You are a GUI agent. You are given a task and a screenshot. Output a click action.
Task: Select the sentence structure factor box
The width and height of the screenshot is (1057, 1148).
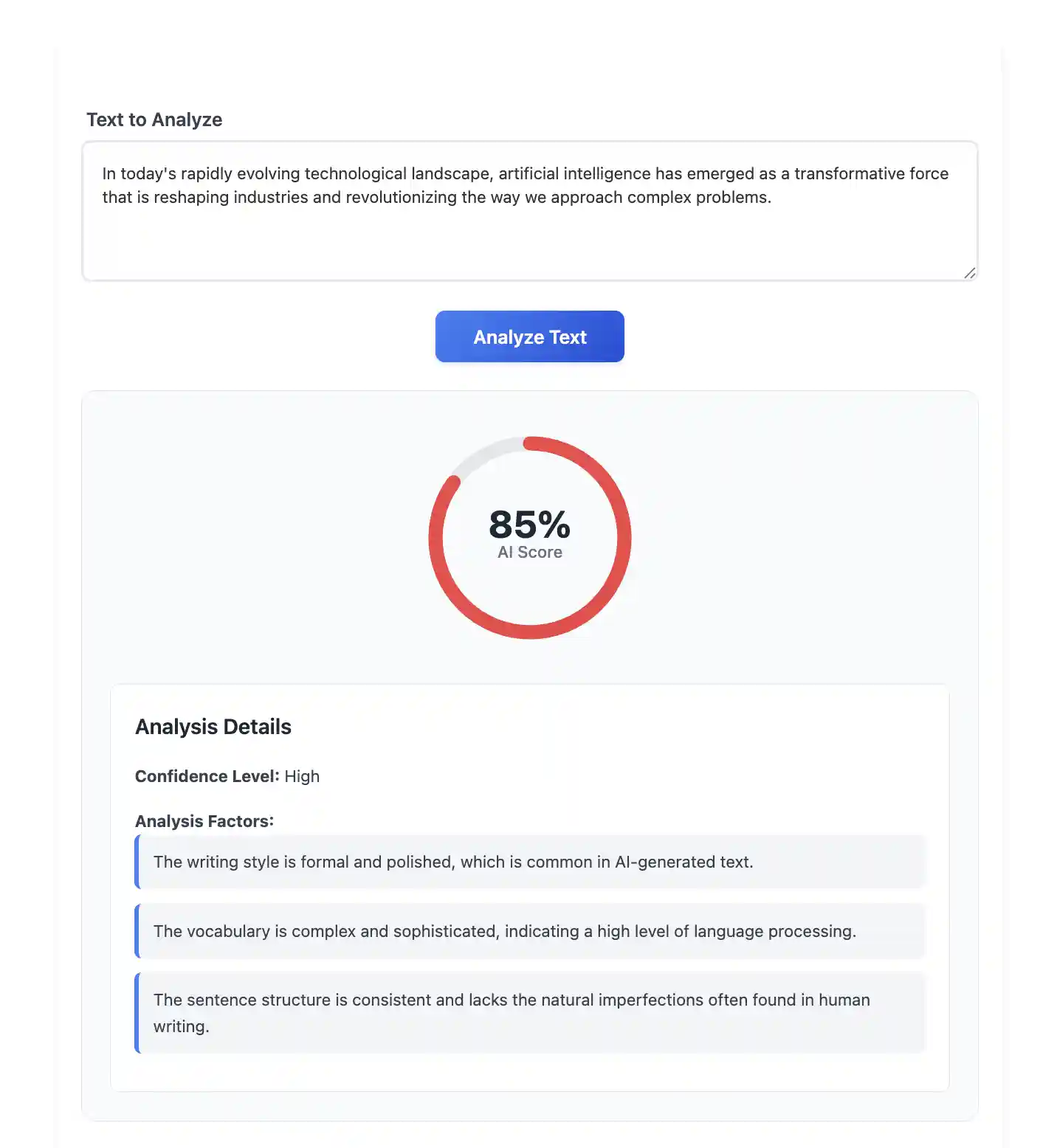click(528, 1012)
